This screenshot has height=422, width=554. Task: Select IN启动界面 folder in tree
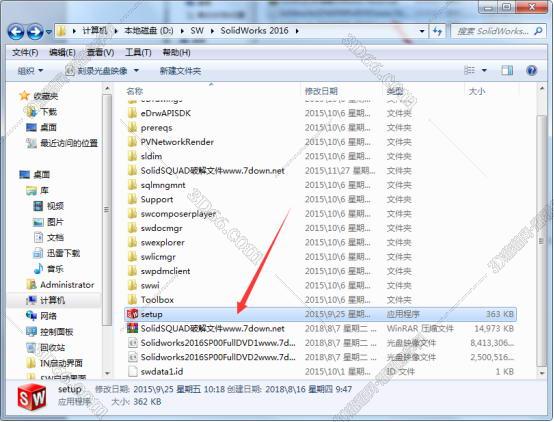[54, 363]
